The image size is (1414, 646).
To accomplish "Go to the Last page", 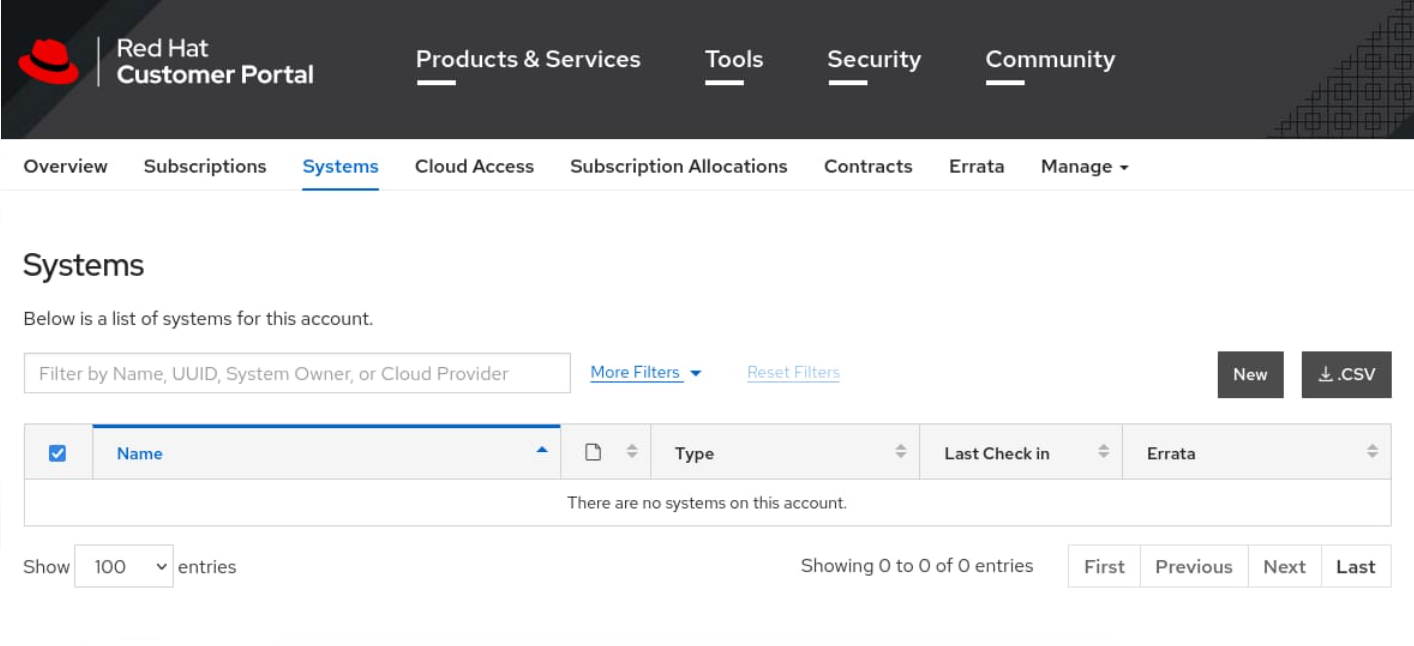I will tap(1355, 566).
